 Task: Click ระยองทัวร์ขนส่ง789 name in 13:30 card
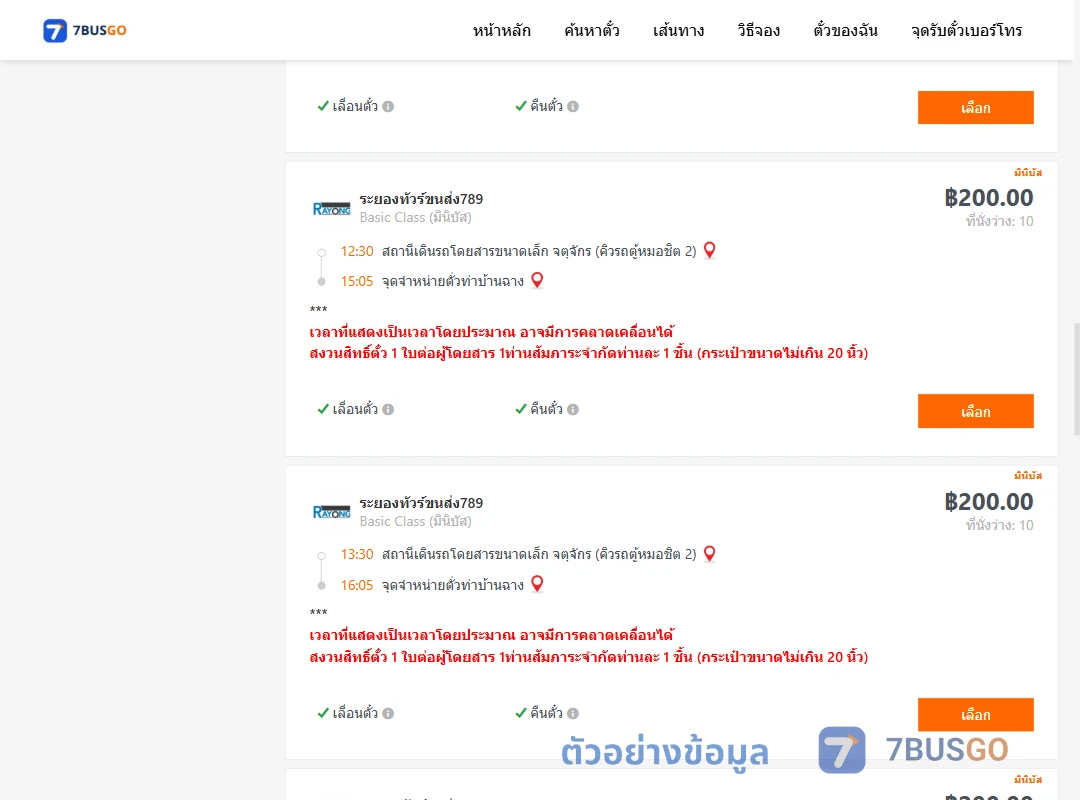click(421, 503)
